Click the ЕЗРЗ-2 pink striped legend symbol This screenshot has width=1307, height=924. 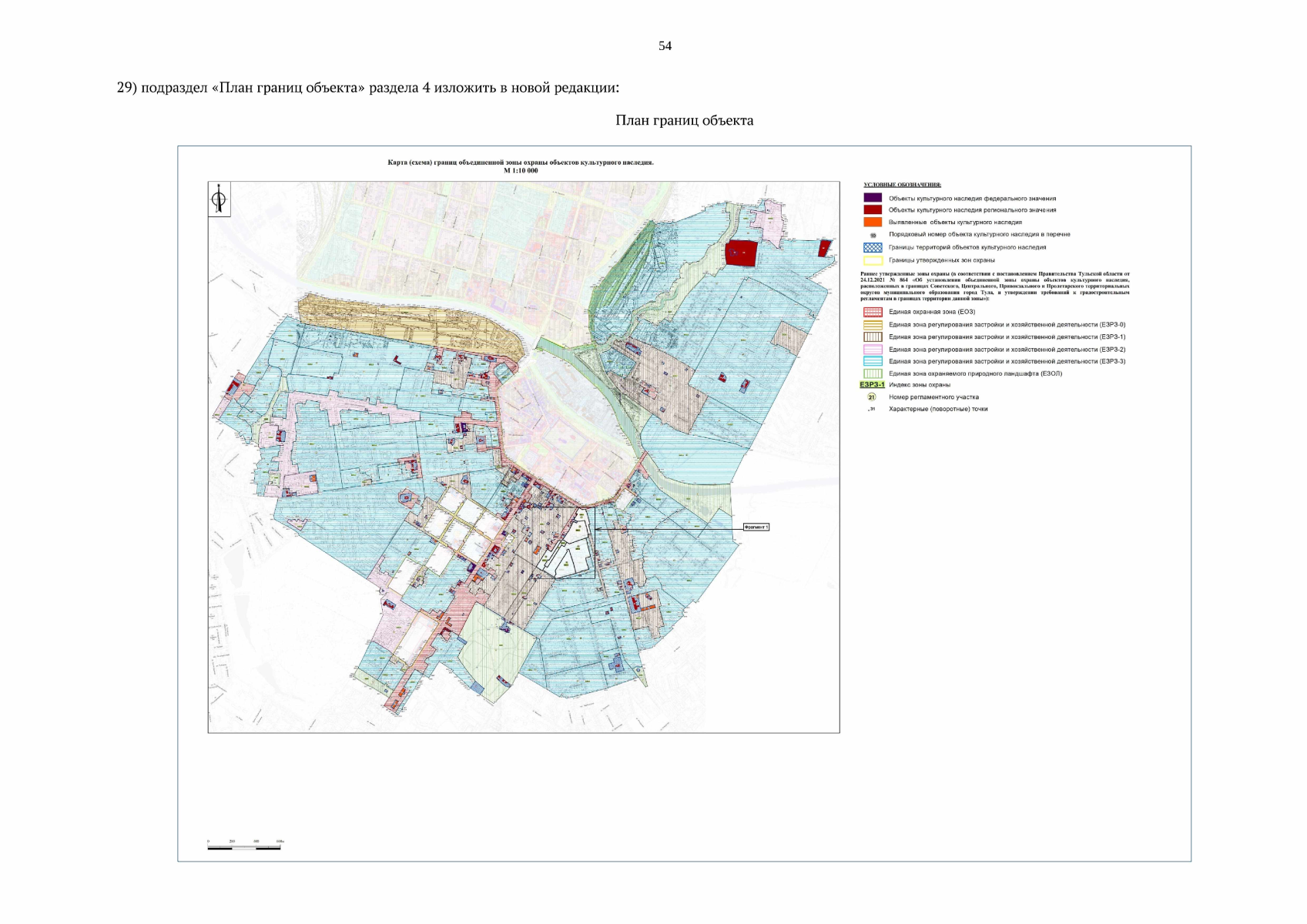[873, 349]
